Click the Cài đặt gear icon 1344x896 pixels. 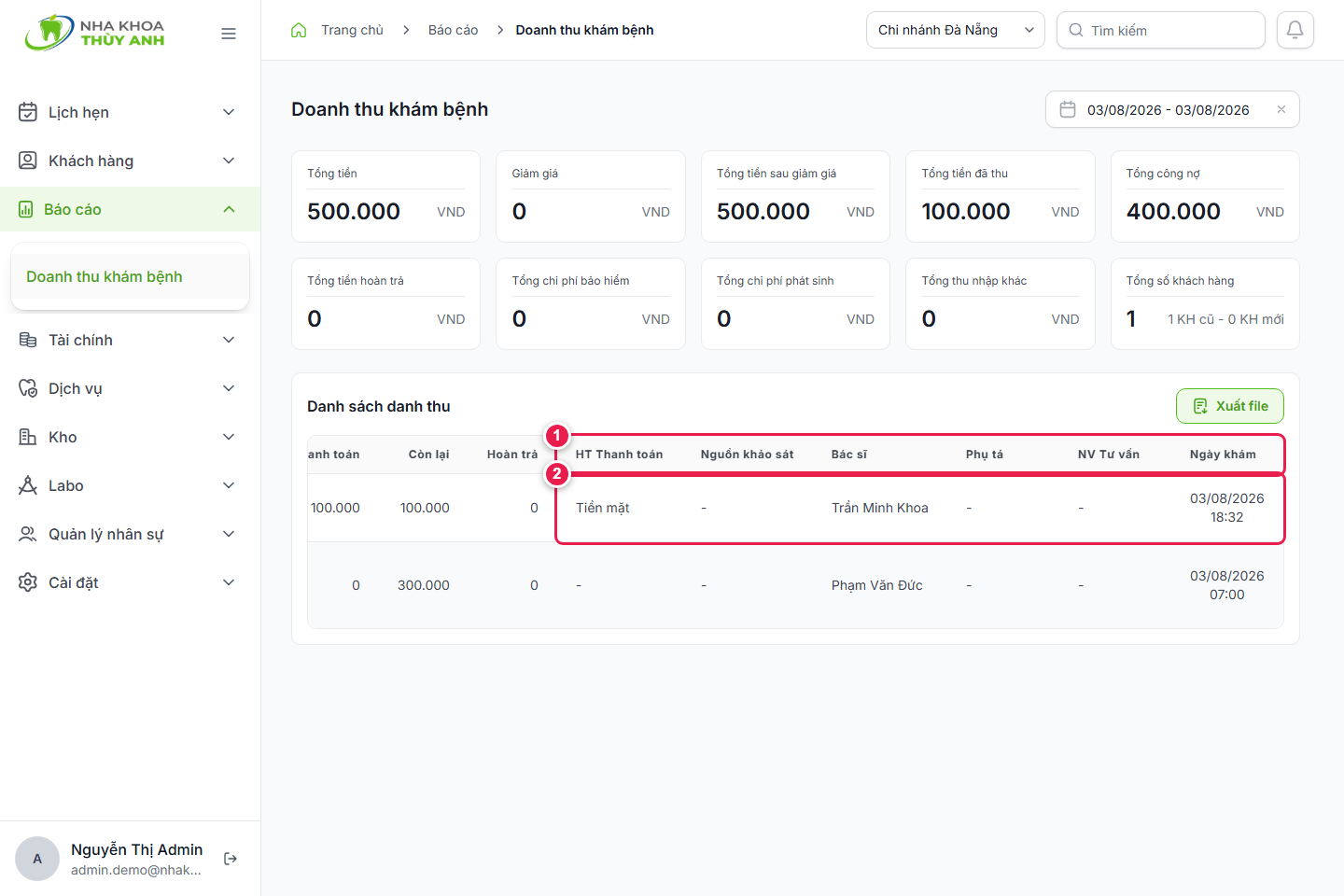[28, 582]
